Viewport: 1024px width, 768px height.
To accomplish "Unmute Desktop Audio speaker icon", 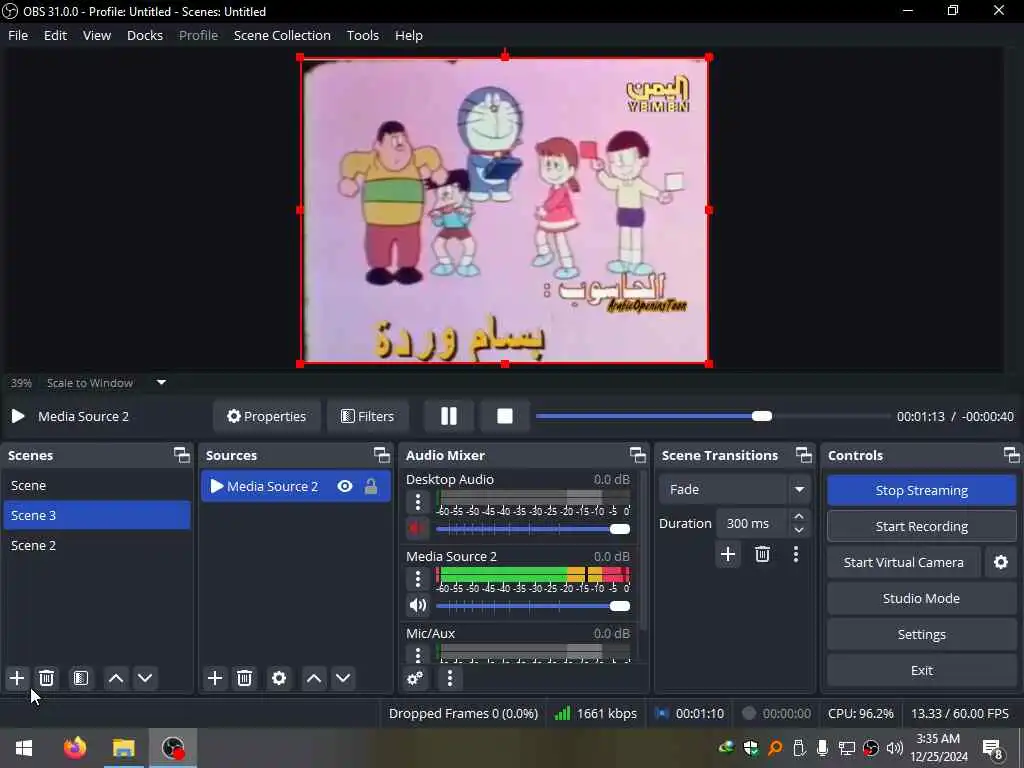I will (417, 528).
